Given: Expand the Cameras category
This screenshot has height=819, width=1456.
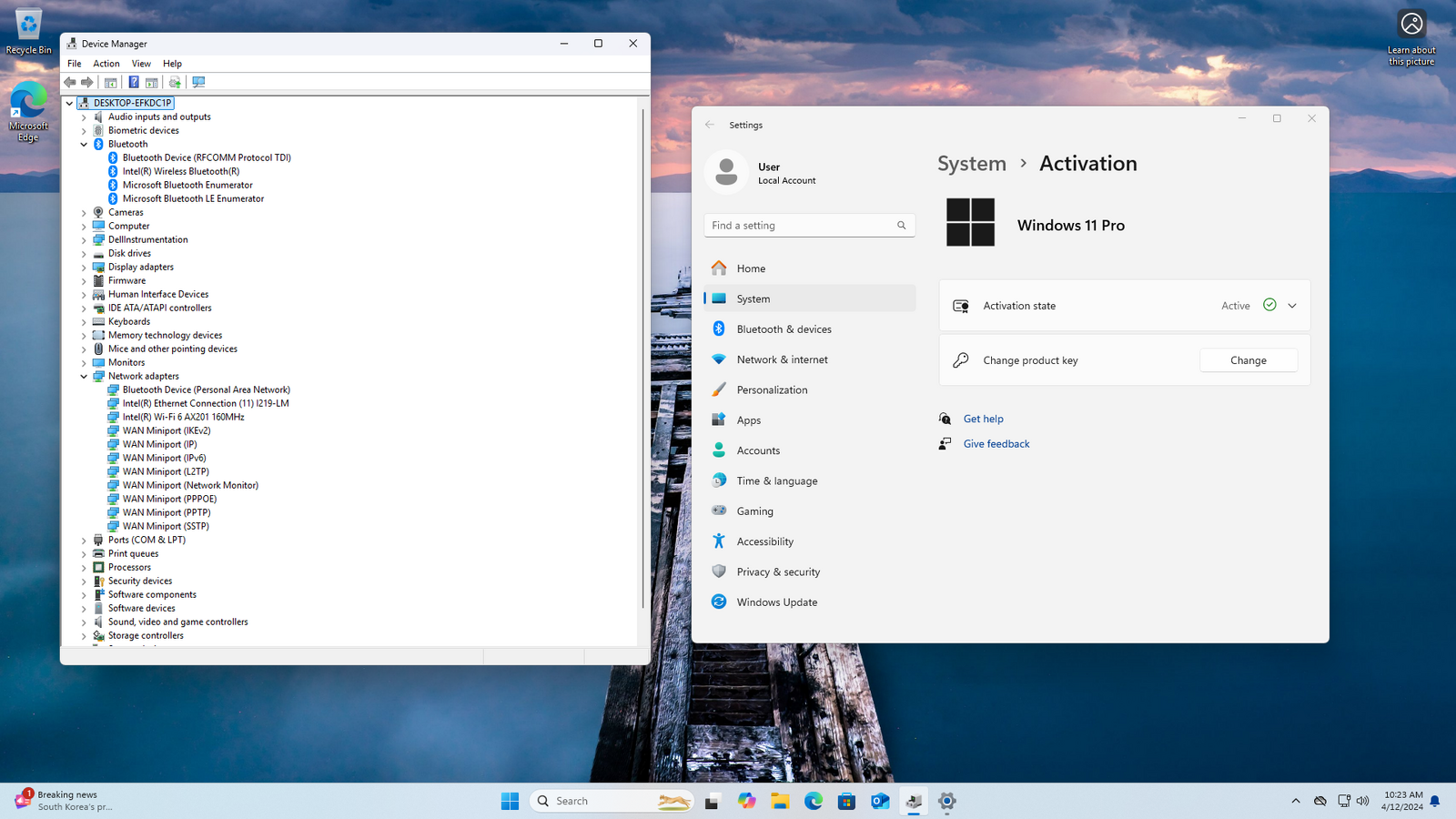Looking at the screenshot, I should click(84, 212).
